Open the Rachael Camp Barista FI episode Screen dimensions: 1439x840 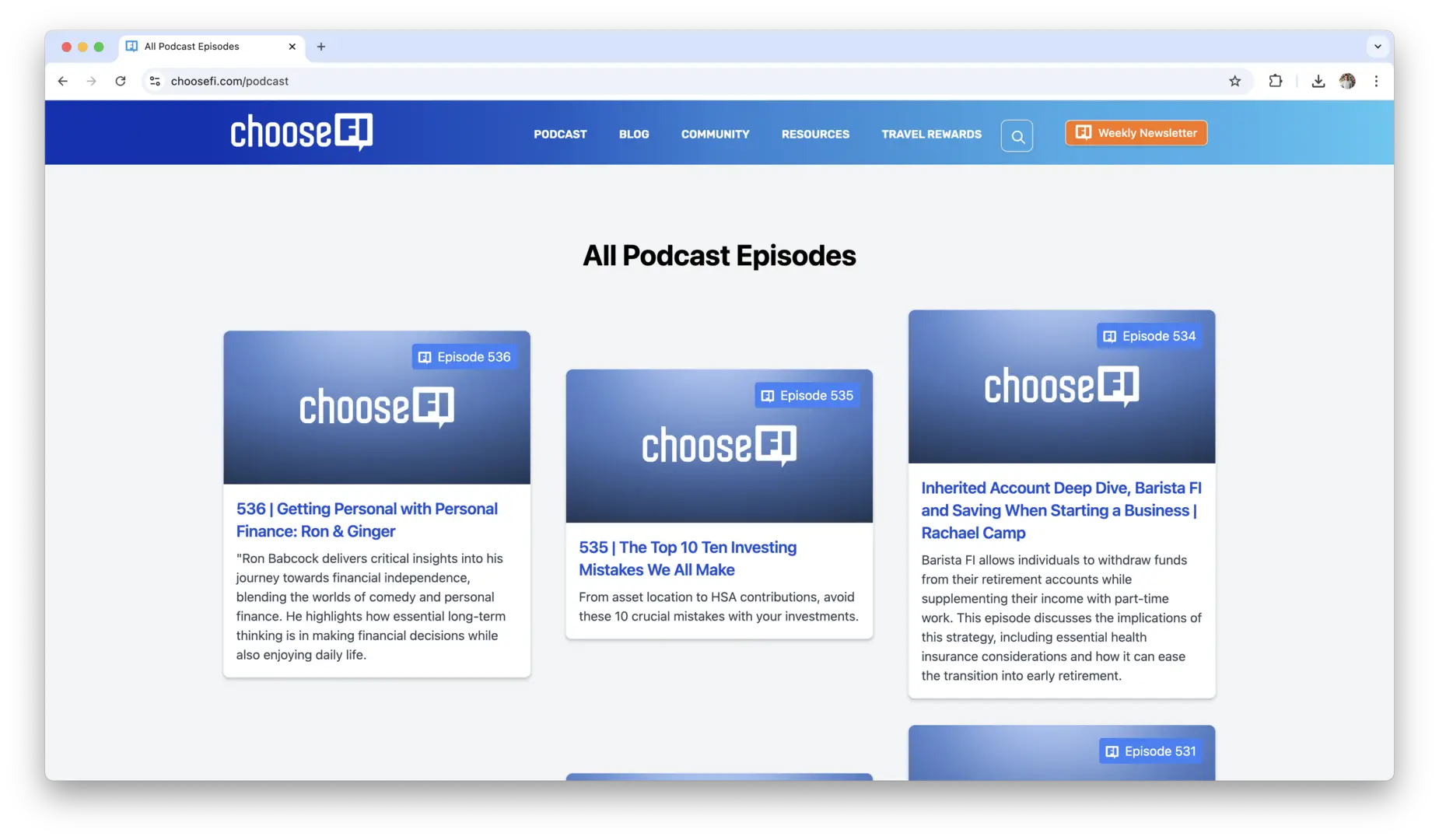pyautogui.click(x=1061, y=510)
